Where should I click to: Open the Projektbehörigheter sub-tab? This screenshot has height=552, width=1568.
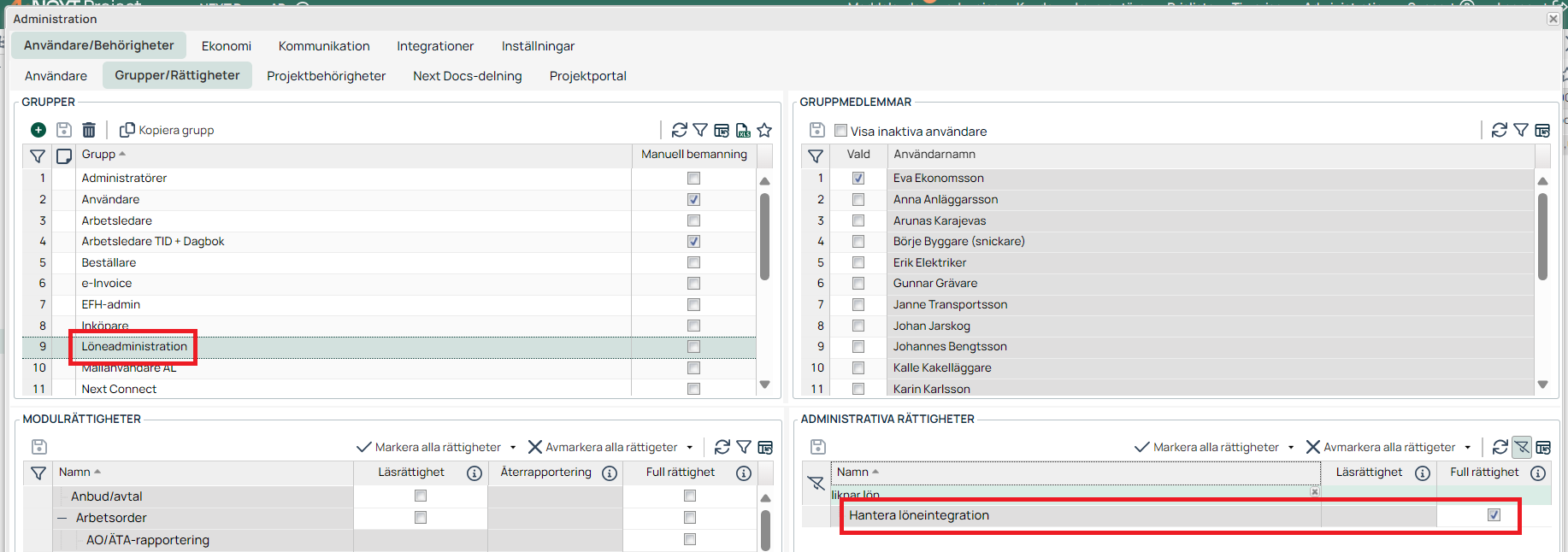(326, 76)
